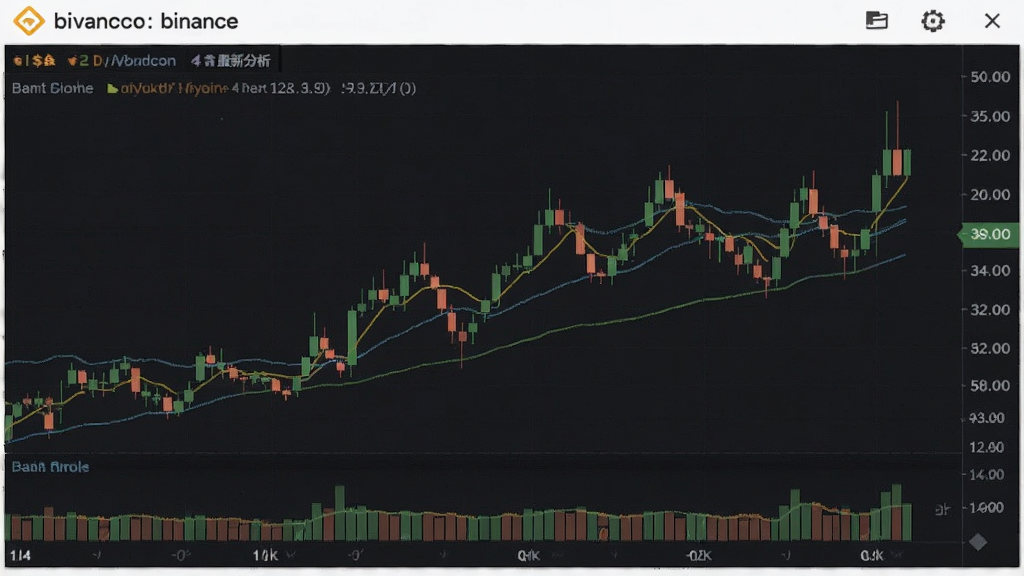This screenshot has height=576, width=1024.
Task: Click the orange symbol label in the toolbar
Action: 34,61
